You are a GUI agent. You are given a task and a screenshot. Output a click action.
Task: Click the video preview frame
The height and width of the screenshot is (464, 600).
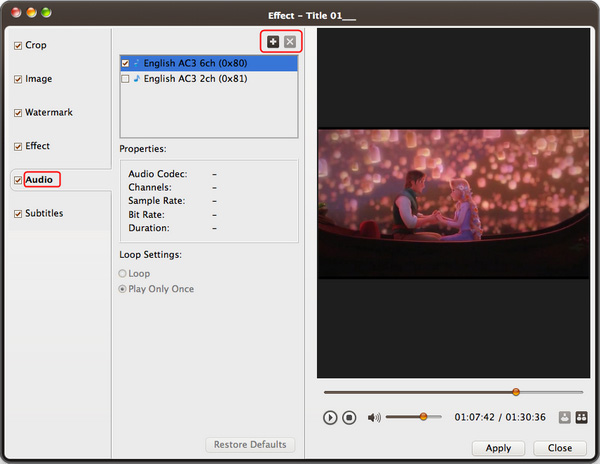[453, 203]
